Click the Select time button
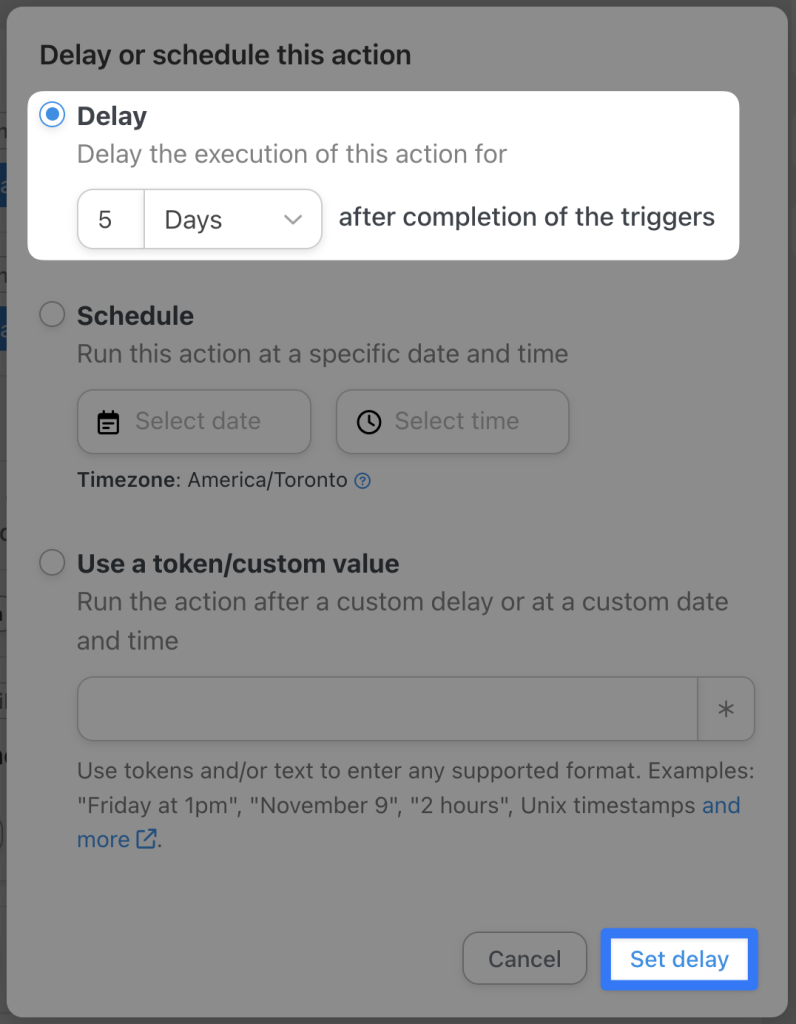Screen dimensions: 796x1024 [452, 421]
